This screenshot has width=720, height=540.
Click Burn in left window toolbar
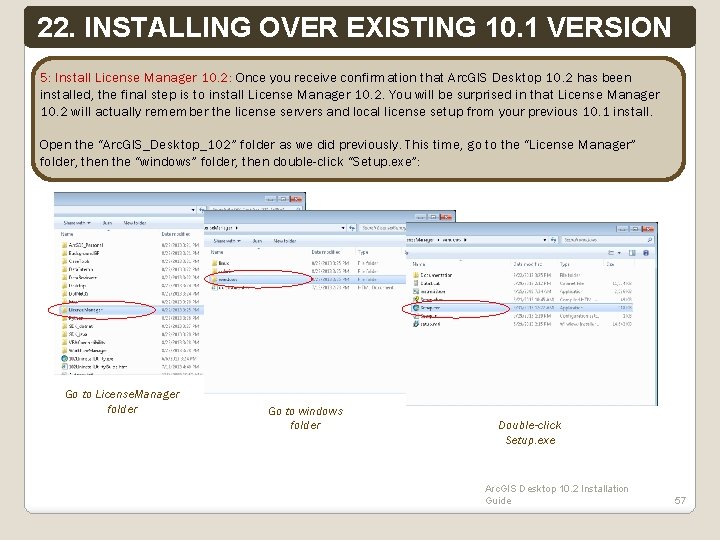coord(107,223)
